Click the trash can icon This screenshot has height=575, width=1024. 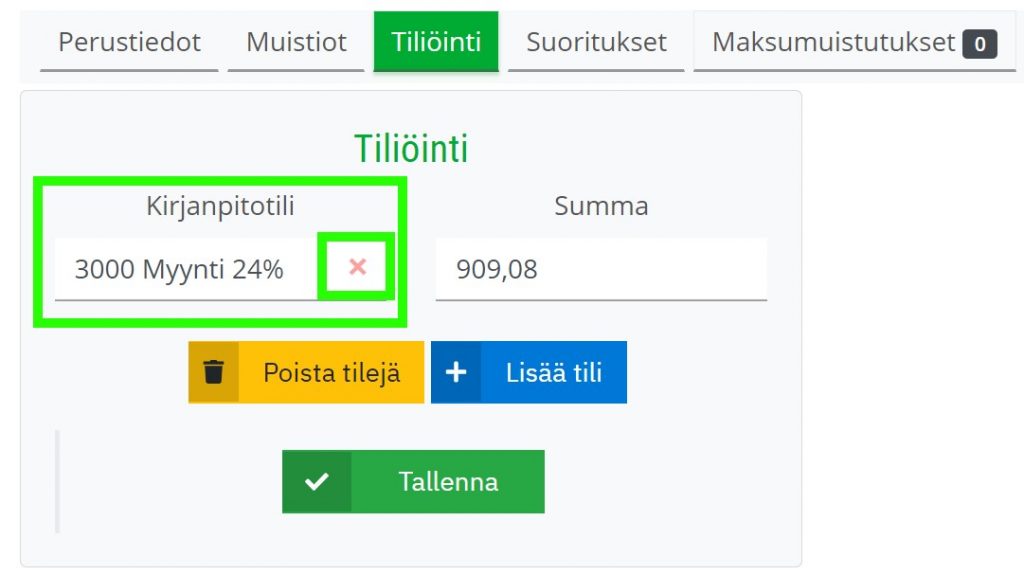(x=214, y=372)
